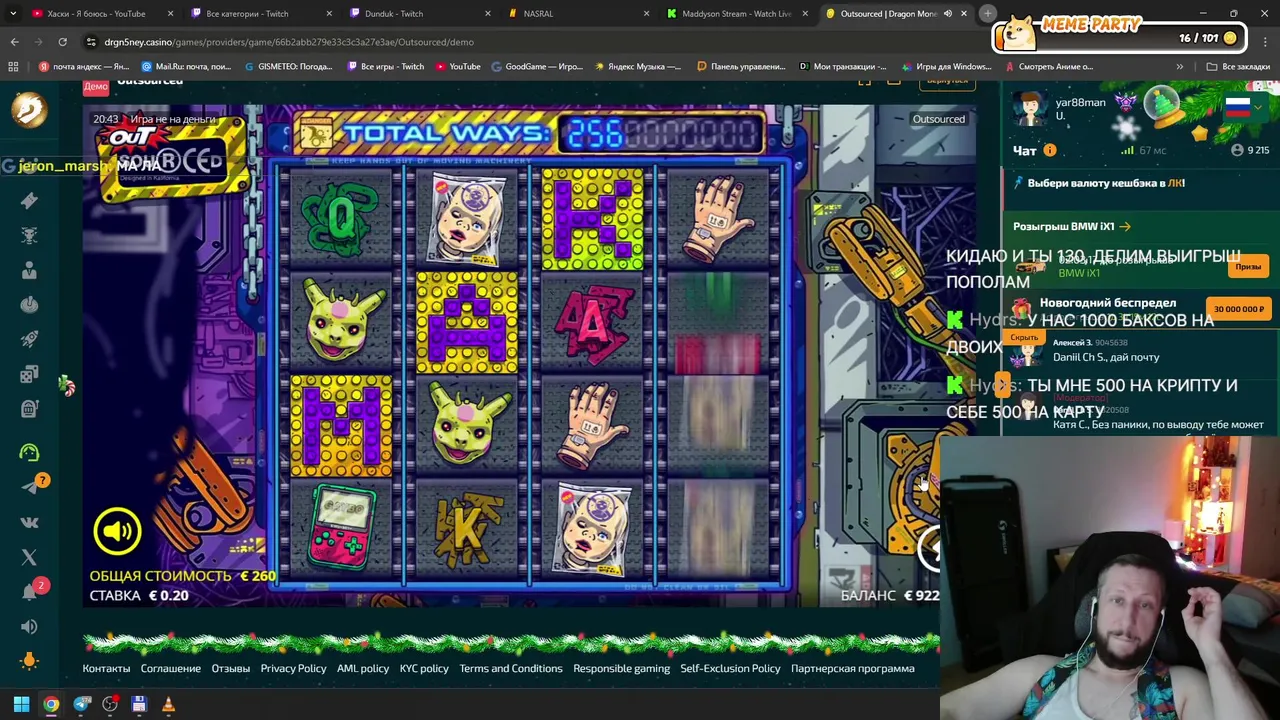Image resolution: width=1280 pixels, height=720 pixels.
Task: Click the online users count 9 215
Action: [1251, 151]
